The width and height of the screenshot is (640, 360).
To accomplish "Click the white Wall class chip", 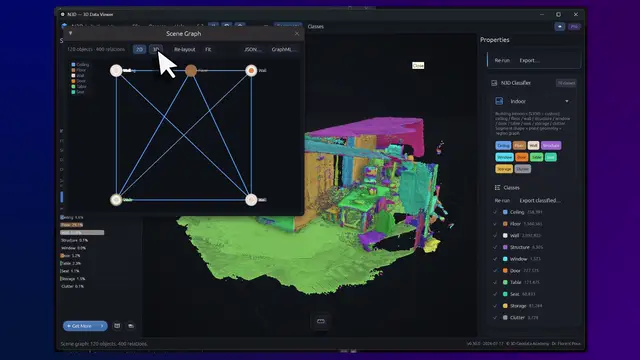I will pos(533,145).
